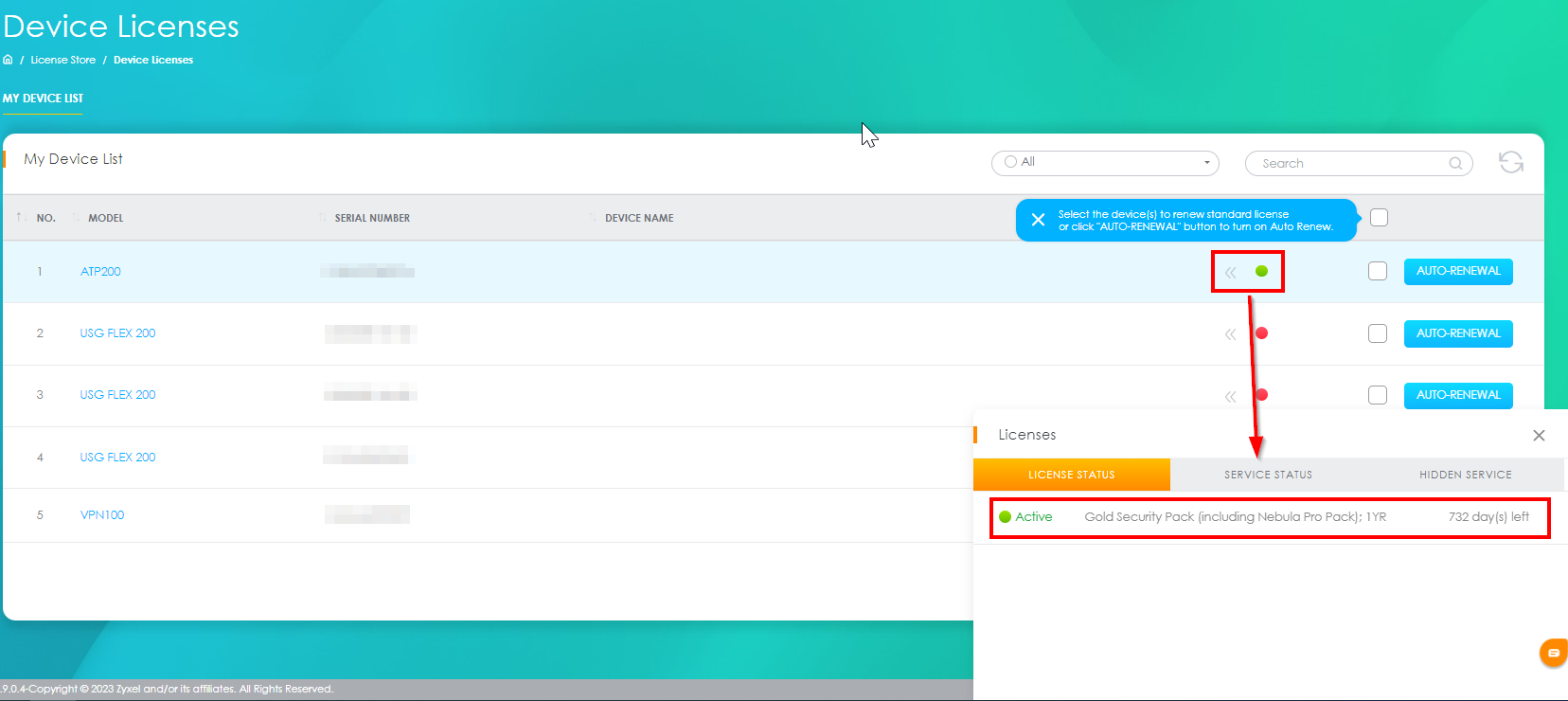Click the VPN100 serial number cell

367,514
